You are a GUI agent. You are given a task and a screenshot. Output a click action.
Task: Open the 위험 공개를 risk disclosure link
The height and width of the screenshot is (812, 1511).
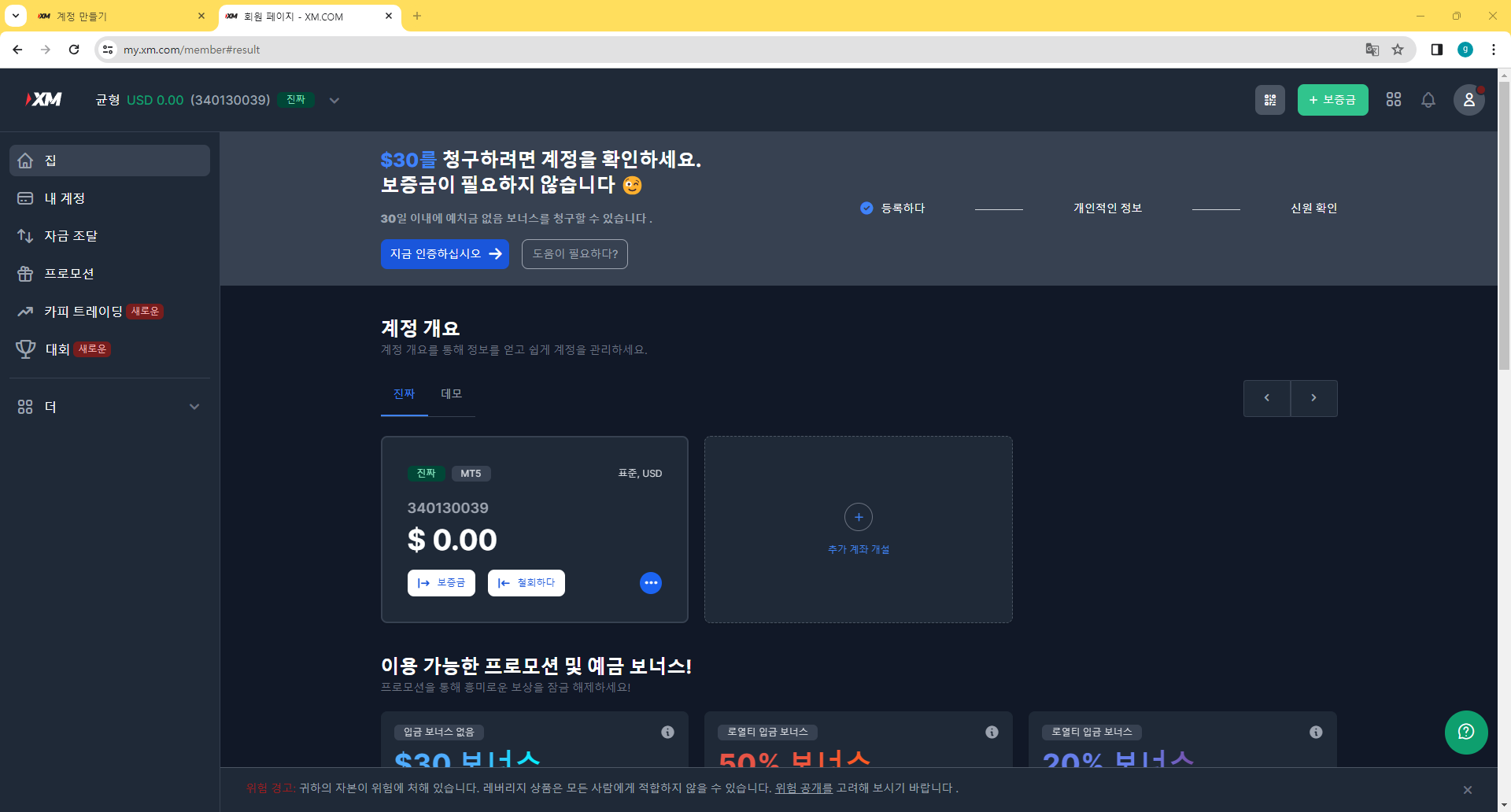coord(803,788)
